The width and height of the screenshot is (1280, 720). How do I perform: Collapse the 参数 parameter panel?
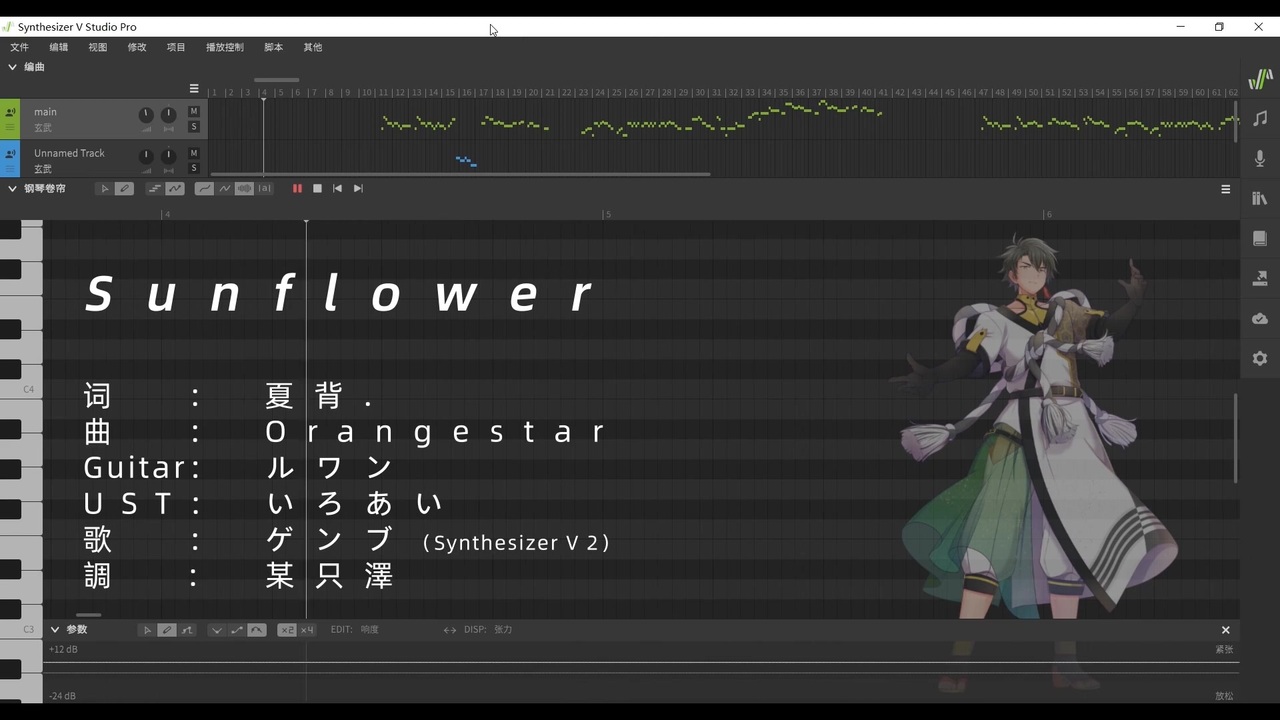[x=55, y=630]
